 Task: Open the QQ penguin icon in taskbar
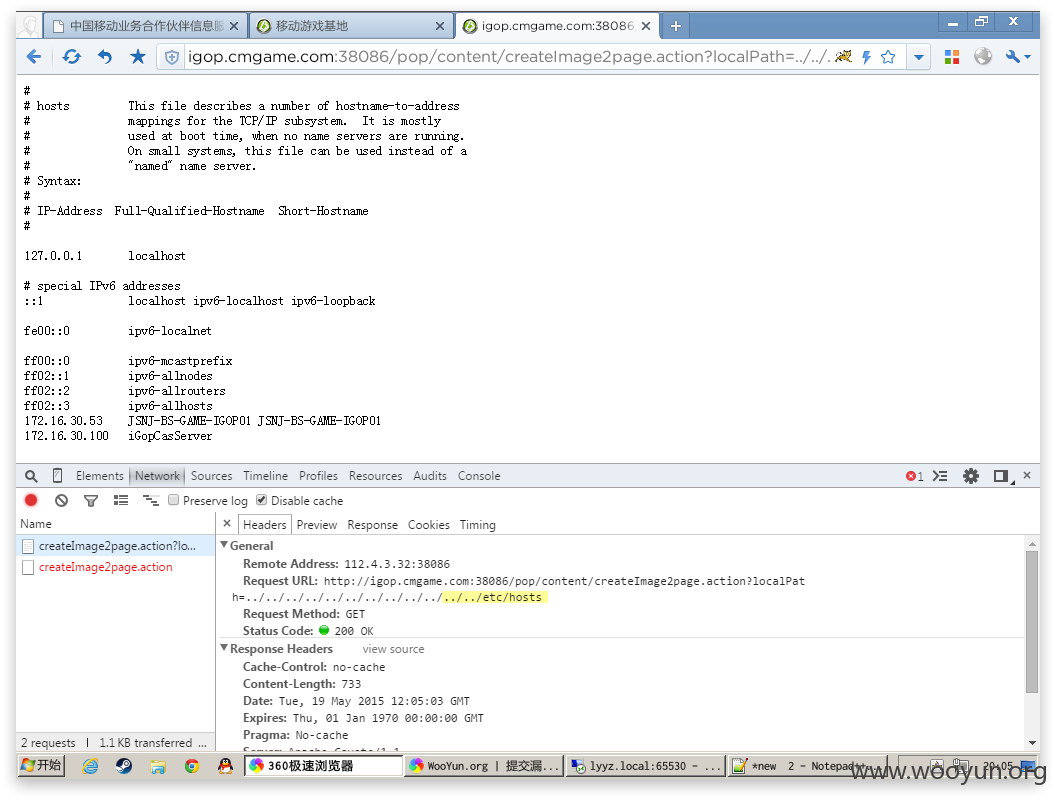226,766
